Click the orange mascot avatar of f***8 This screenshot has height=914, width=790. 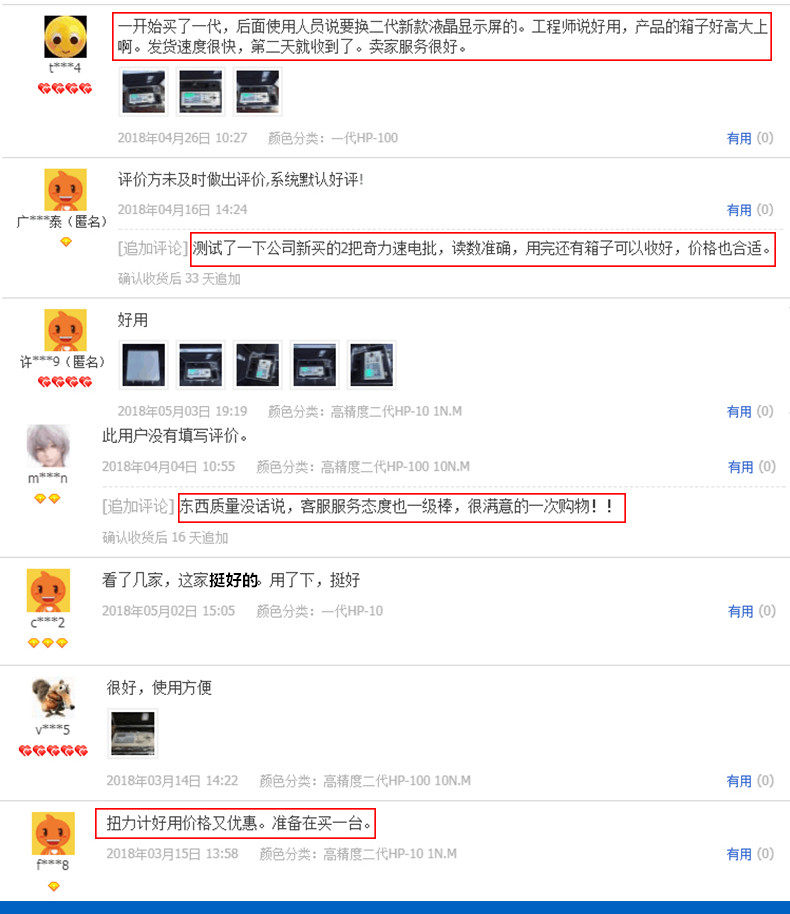53,833
